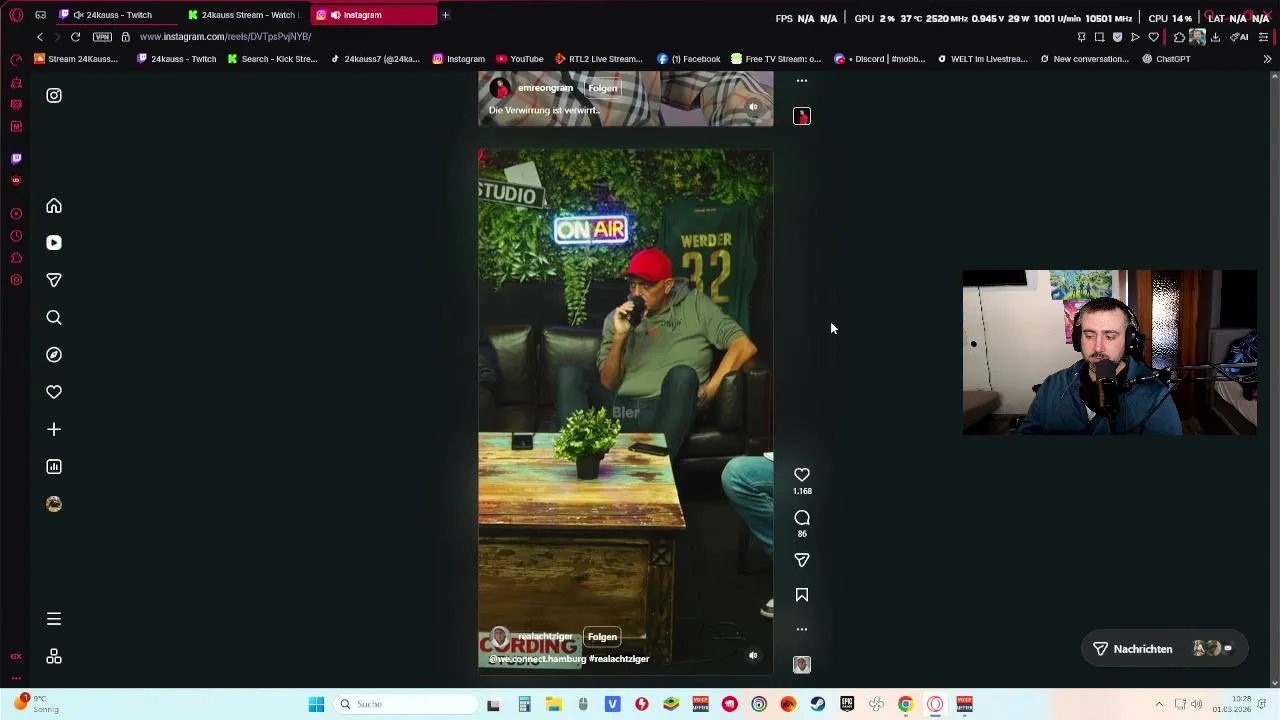Open the pinboards pin icon in toolbar
The image size is (1280, 720).
[x=1081, y=37]
